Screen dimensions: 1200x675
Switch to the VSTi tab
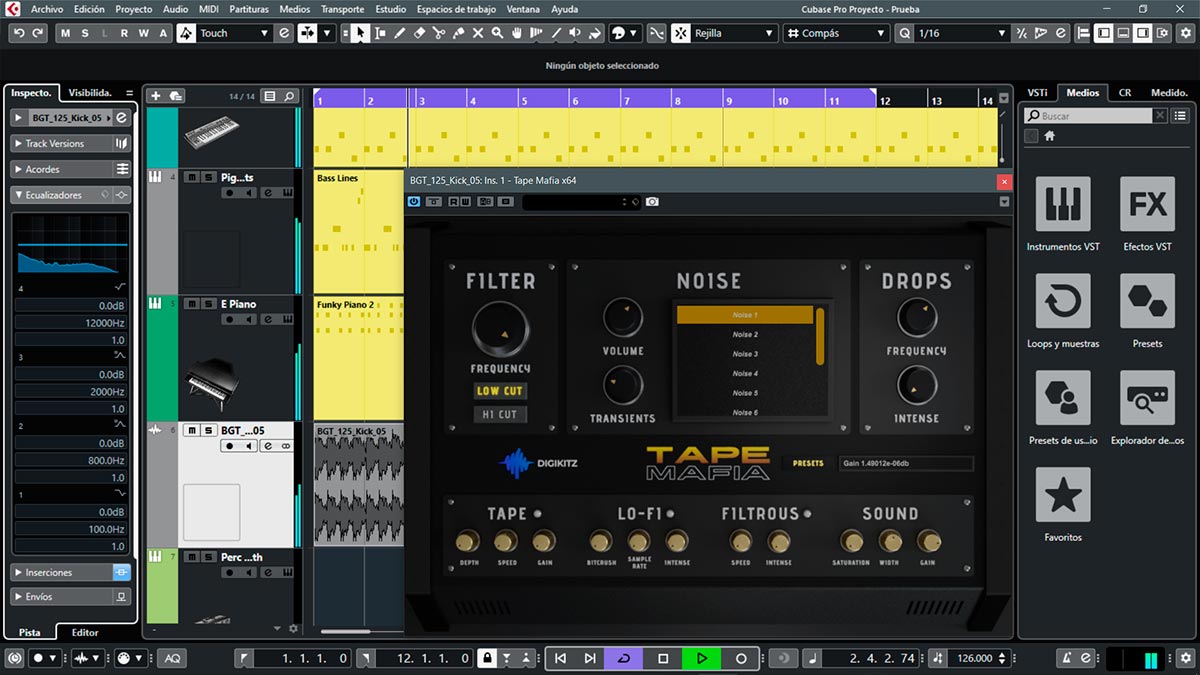click(x=1037, y=92)
